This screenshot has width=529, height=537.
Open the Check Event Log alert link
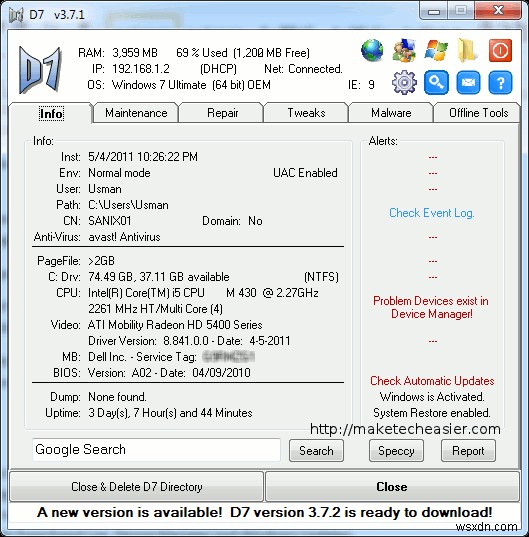pyautogui.click(x=431, y=213)
